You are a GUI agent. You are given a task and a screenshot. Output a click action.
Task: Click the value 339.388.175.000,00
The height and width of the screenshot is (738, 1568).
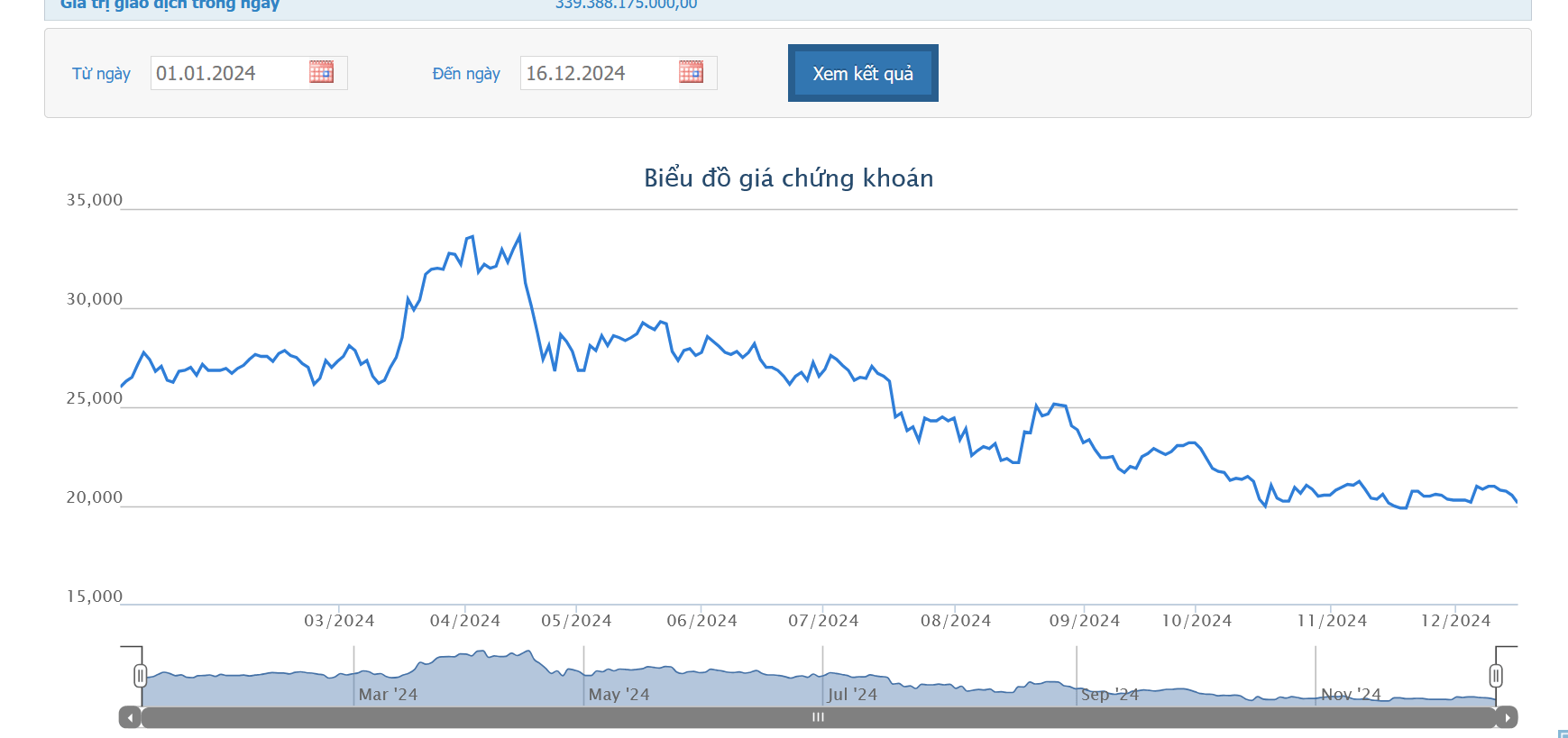(x=626, y=5)
